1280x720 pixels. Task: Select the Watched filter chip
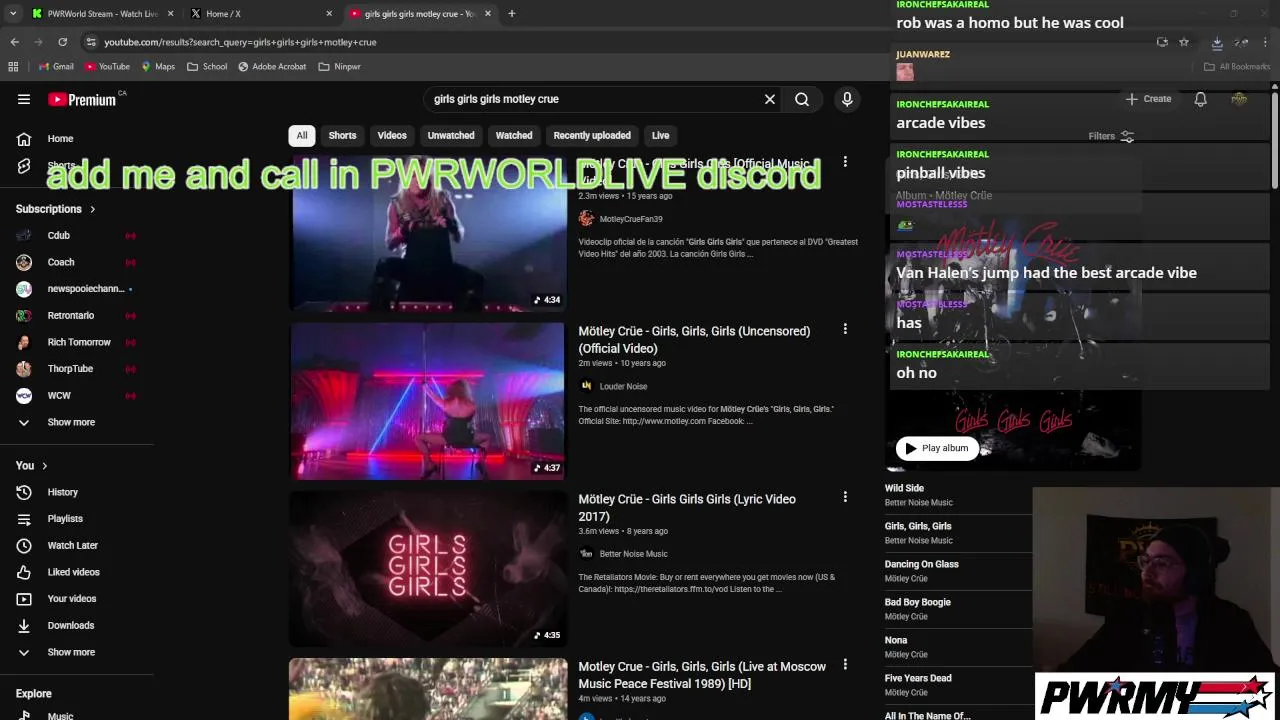[x=514, y=135]
